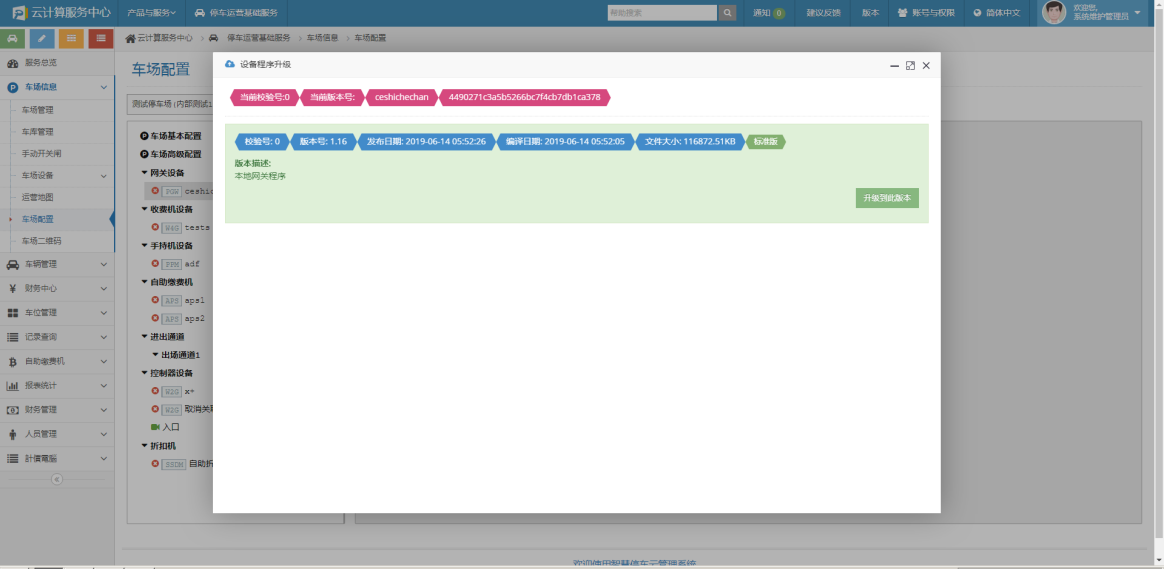Minimize the 设备程序升级 dialog
The height and width of the screenshot is (569, 1164).
click(895, 65)
